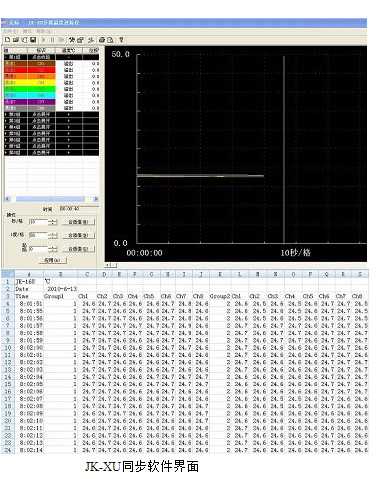Click the pause recording toolbar icon
386x479 pixels.
point(52,40)
